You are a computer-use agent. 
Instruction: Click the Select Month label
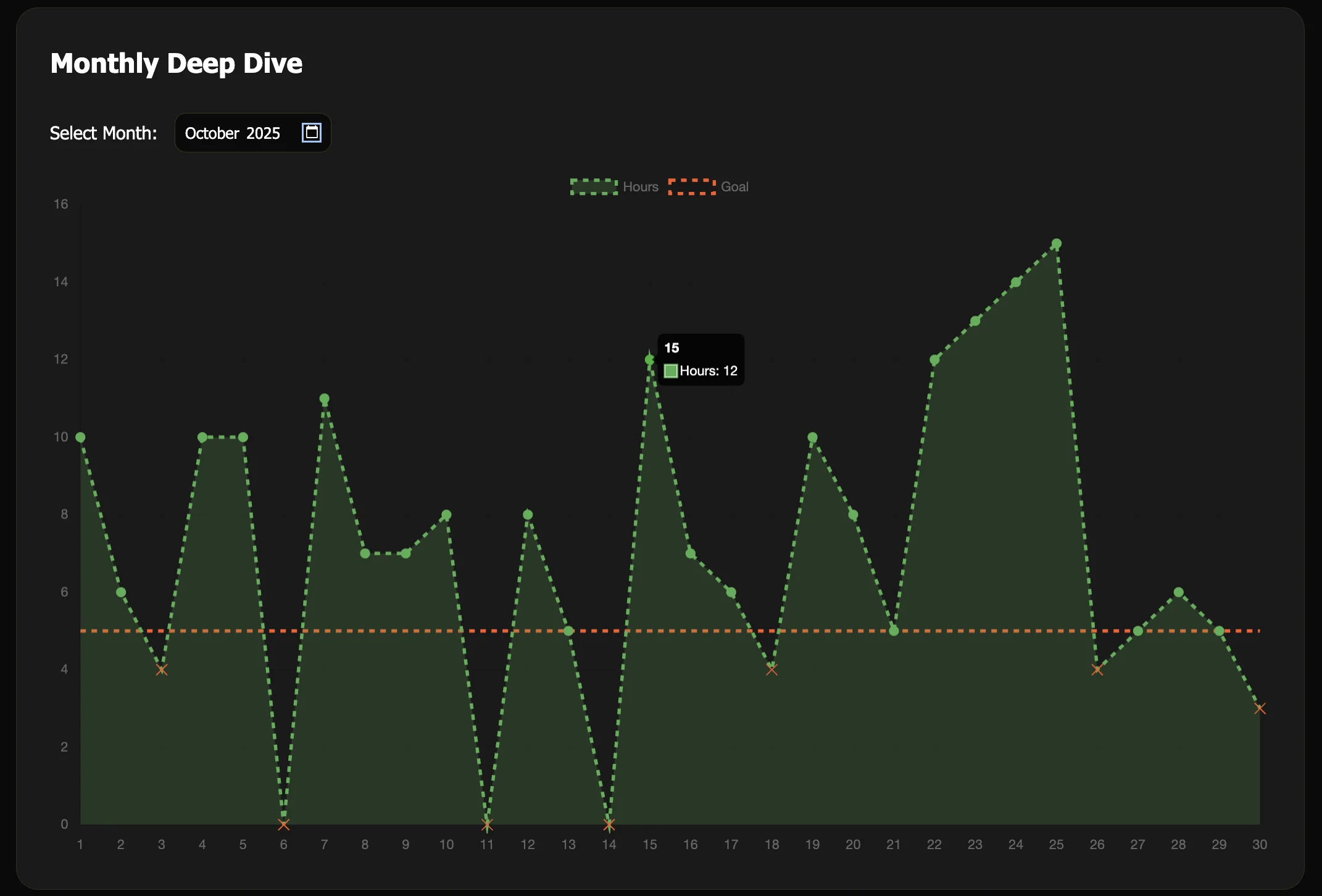(103, 133)
